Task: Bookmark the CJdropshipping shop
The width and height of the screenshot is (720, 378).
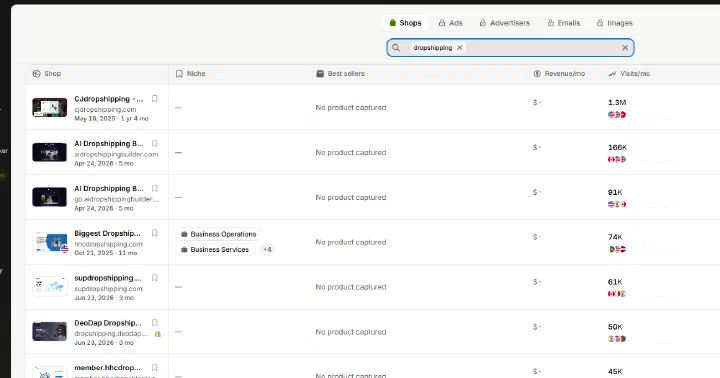Action: tap(155, 99)
